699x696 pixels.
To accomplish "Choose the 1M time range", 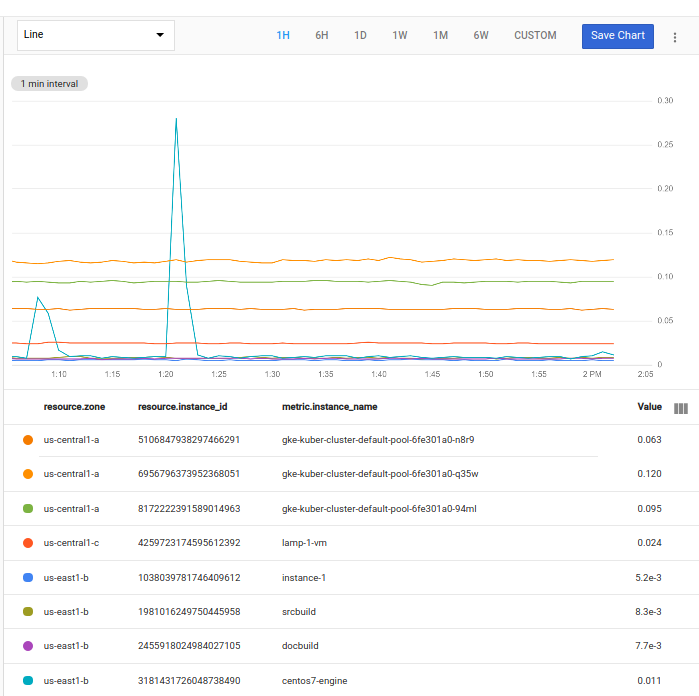I will 440,35.
